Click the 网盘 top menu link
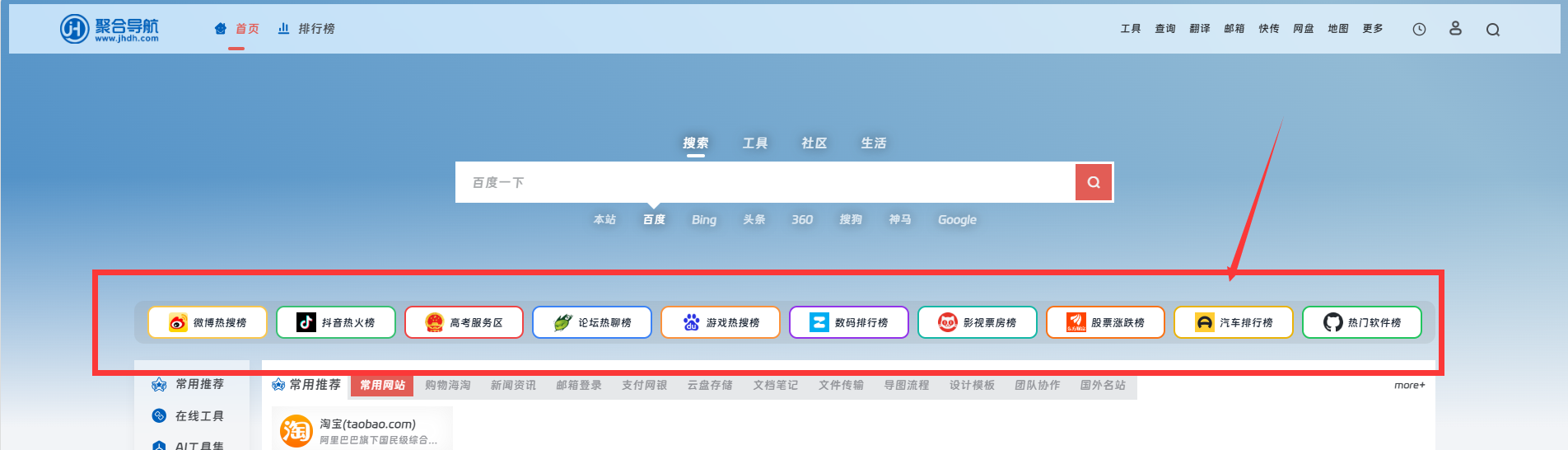1568x450 pixels. (1304, 29)
